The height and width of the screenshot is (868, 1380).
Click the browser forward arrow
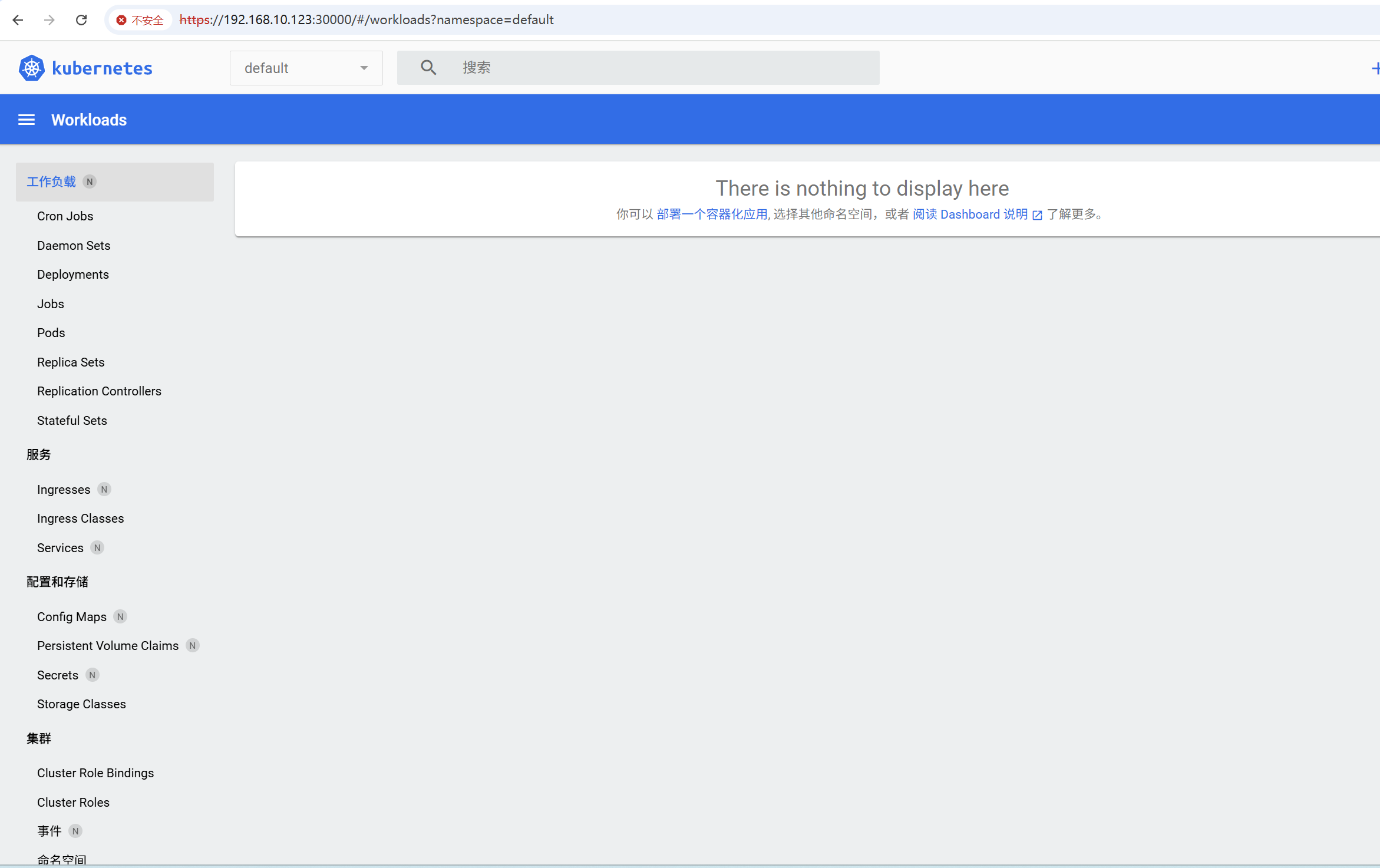pos(49,20)
